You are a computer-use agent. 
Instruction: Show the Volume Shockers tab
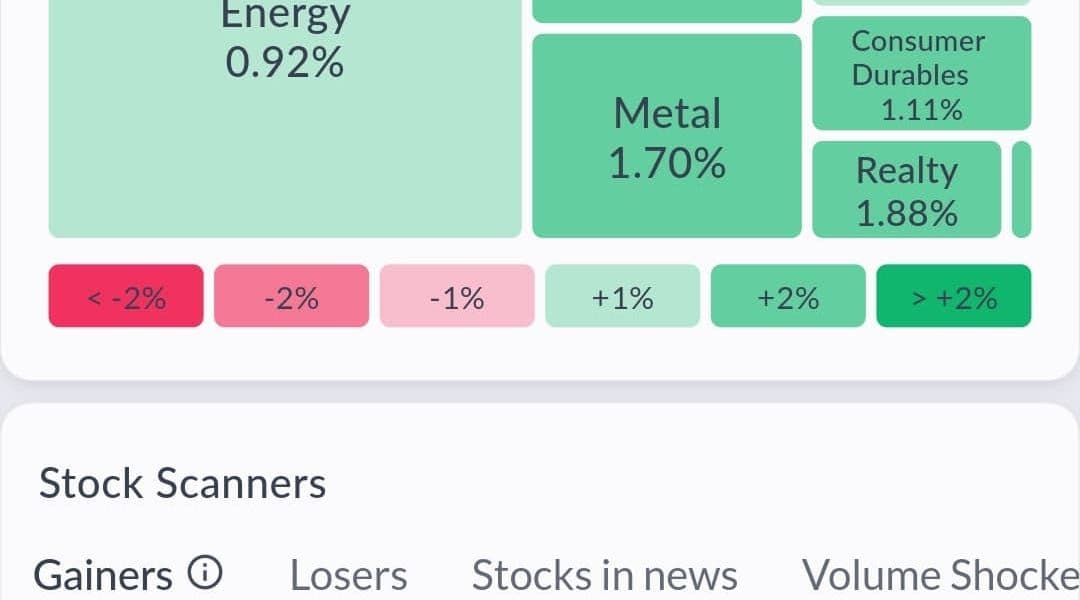click(x=940, y=576)
